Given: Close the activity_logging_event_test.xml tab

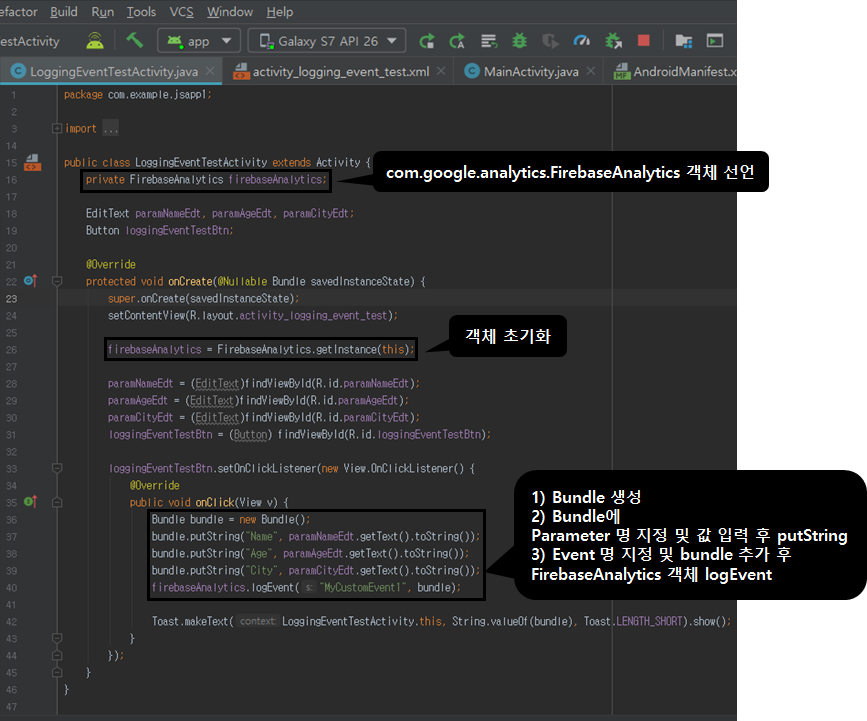Looking at the screenshot, I should tap(441, 71).
